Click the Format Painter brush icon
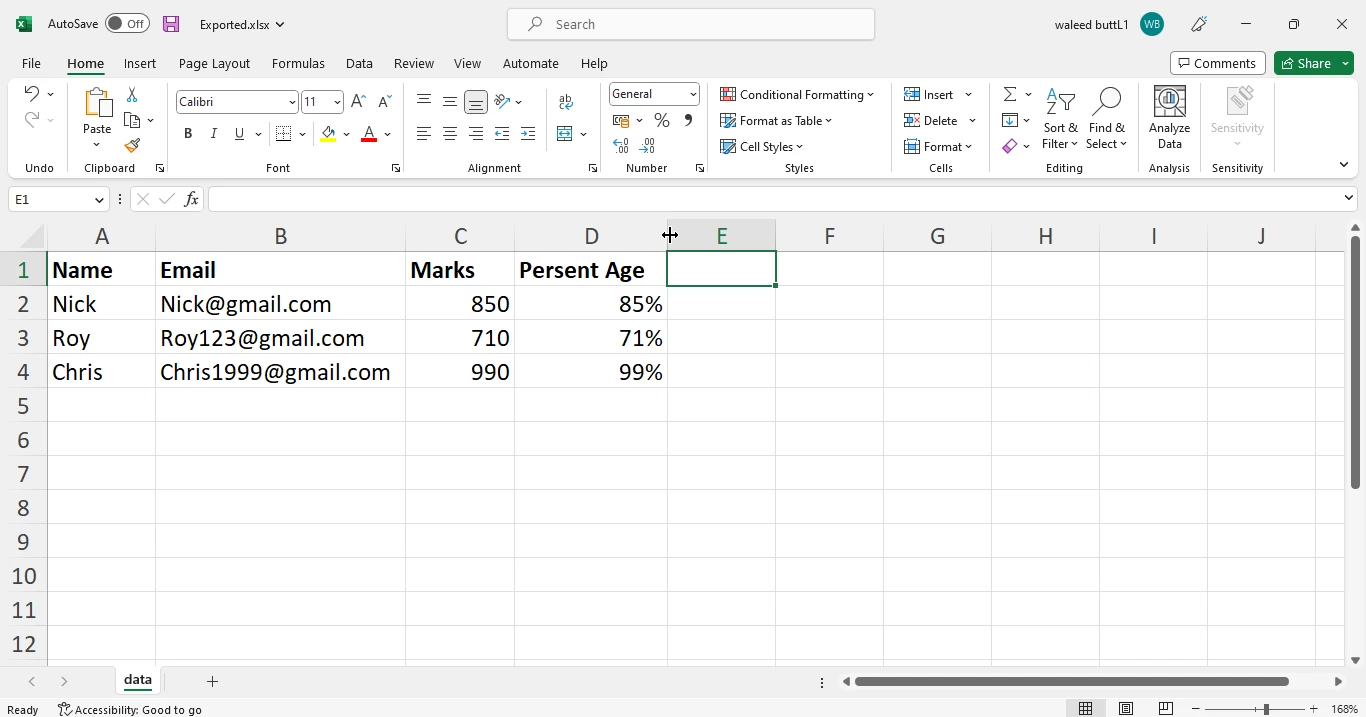1366x717 pixels. click(x=132, y=146)
